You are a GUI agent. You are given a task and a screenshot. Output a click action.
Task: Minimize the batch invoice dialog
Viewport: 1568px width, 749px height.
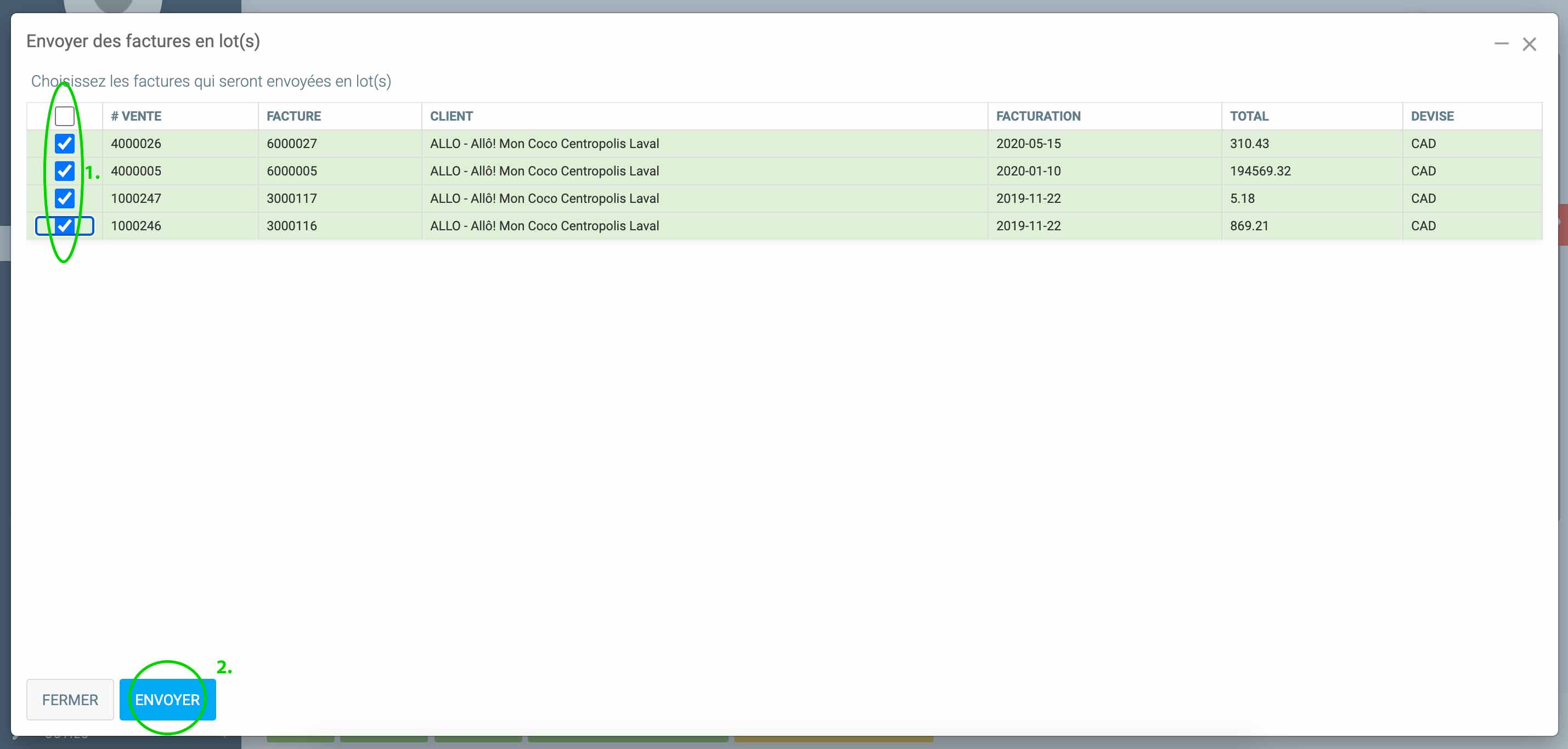[x=1501, y=44]
